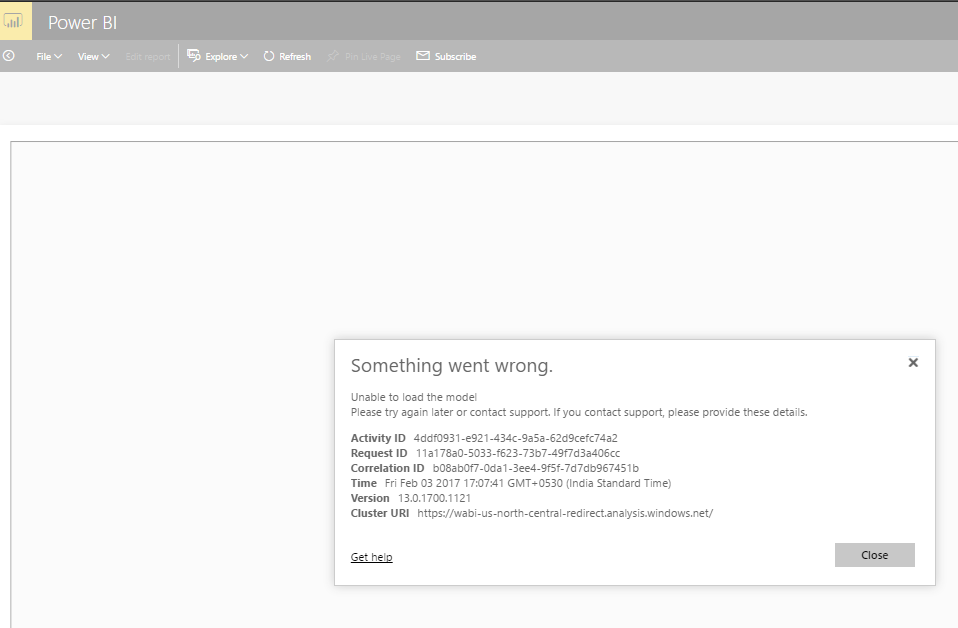This screenshot has width=958, height=628.
Task: Click the Explore icon in toolbar
Action: coord(194,56)
